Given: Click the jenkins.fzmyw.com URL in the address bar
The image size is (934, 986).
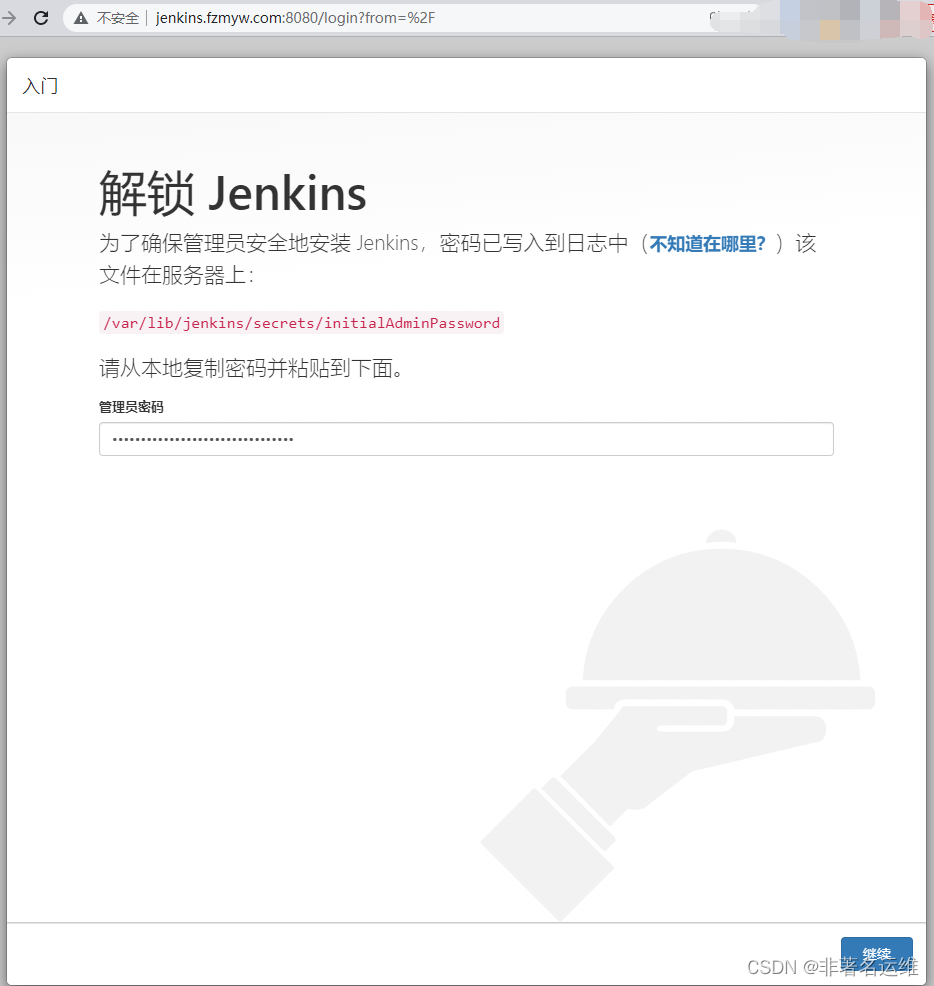Looking at the screenshot, I should pyautogui.click(x=295, y=18).
